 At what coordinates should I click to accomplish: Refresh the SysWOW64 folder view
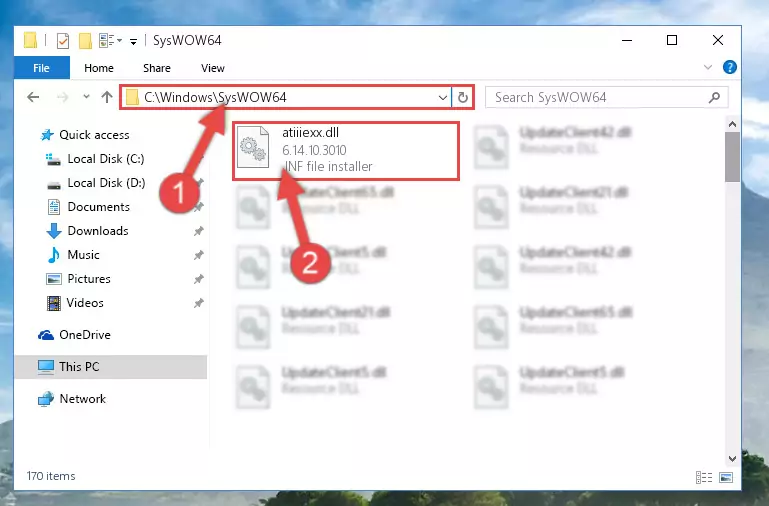[x=462, y=97]
